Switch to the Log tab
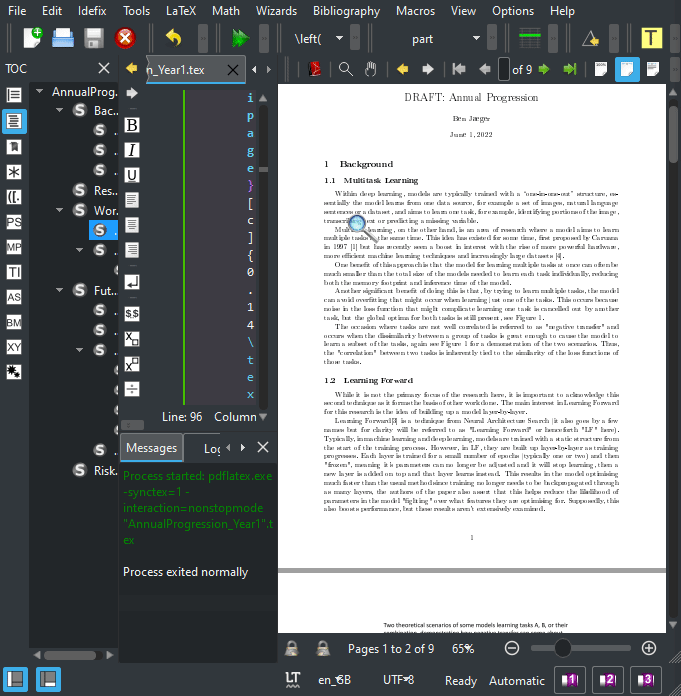Image resolution: width=681 pixels, height=696 pixels. [x=212, y=449]
